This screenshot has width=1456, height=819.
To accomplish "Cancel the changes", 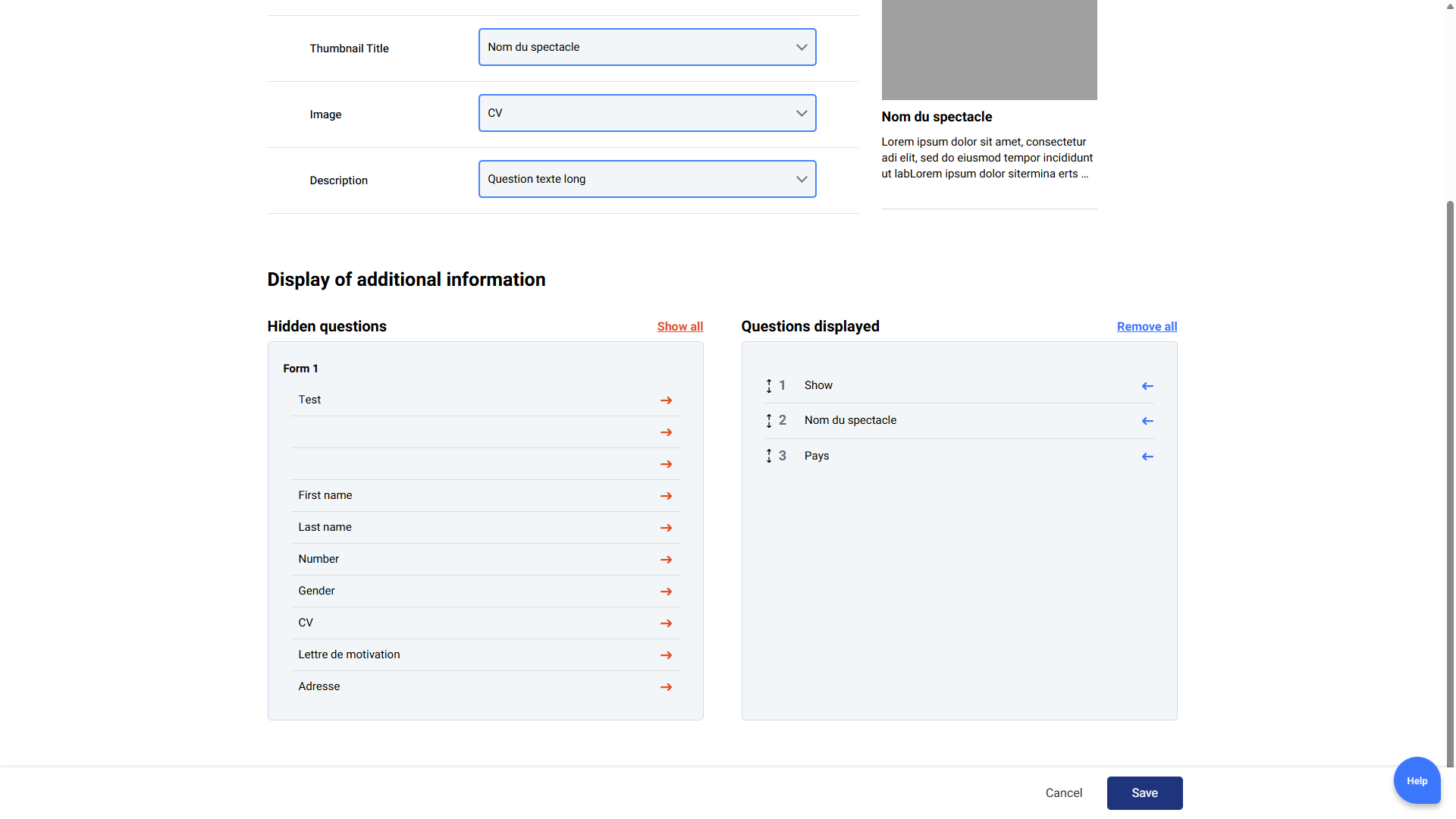I will click(x=1063, y=793).
